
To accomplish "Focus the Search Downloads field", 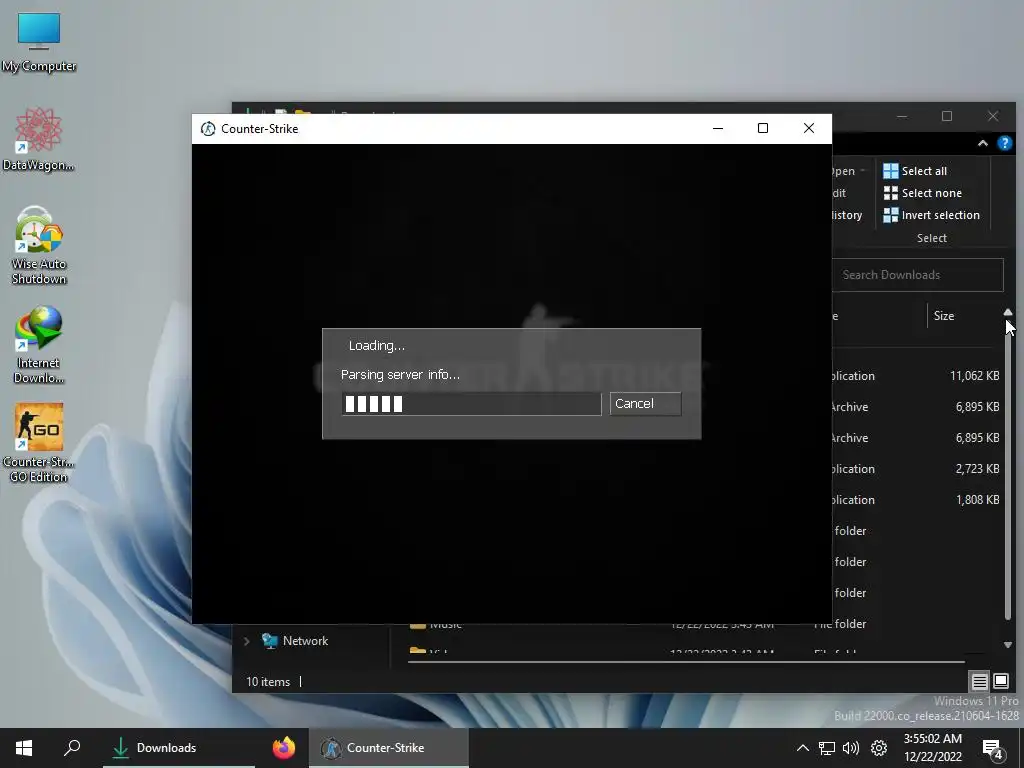I will tap(918, 275).
